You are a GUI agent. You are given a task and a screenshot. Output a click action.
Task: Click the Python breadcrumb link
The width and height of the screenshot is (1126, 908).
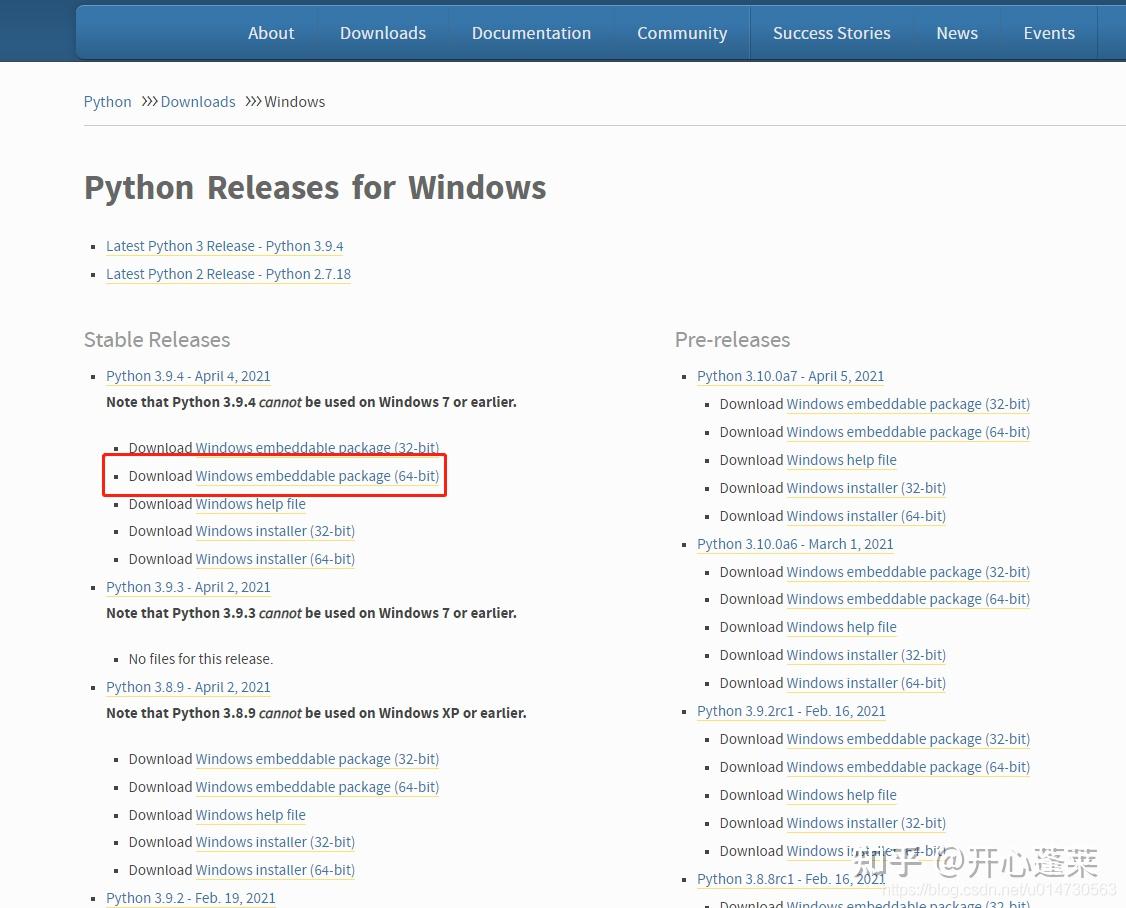click(107, 101)
